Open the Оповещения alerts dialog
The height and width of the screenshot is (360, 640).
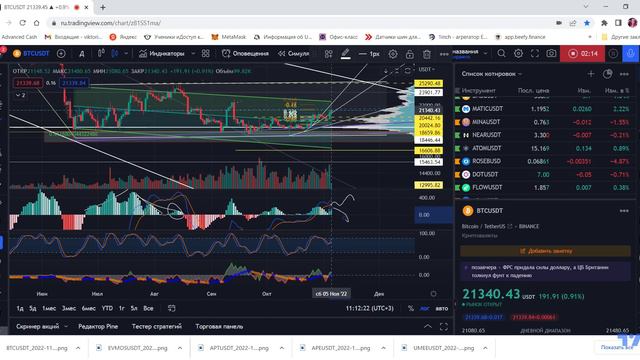[245, 53]
